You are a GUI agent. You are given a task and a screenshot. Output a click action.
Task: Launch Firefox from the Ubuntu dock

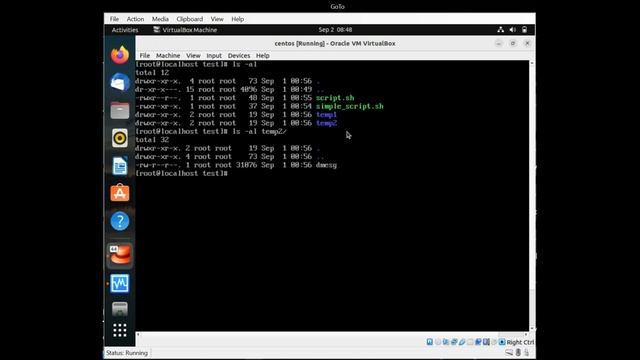pyautogui.click(x=120, y=55)
